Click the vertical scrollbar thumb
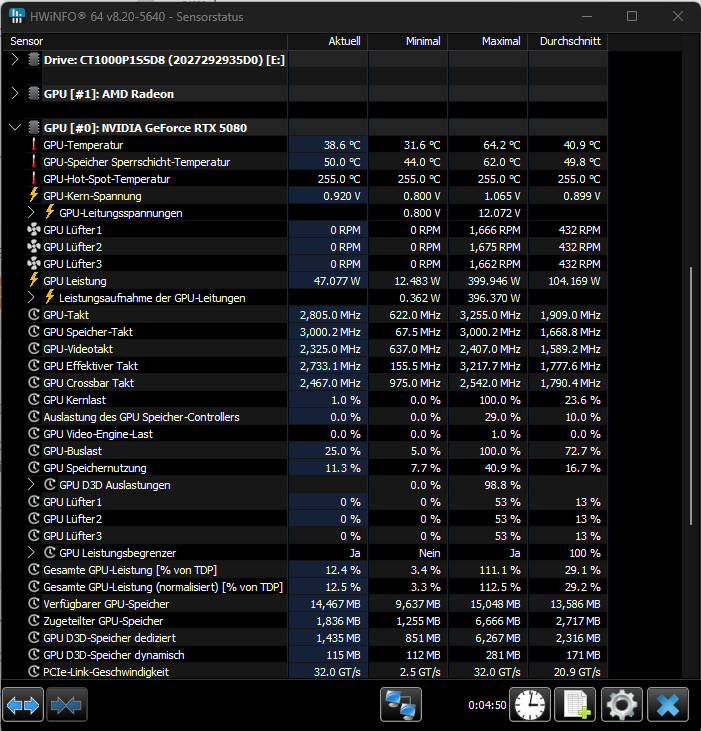Viewport: 701px width, 731px height. pyautogui.click(x=691, y=396)
